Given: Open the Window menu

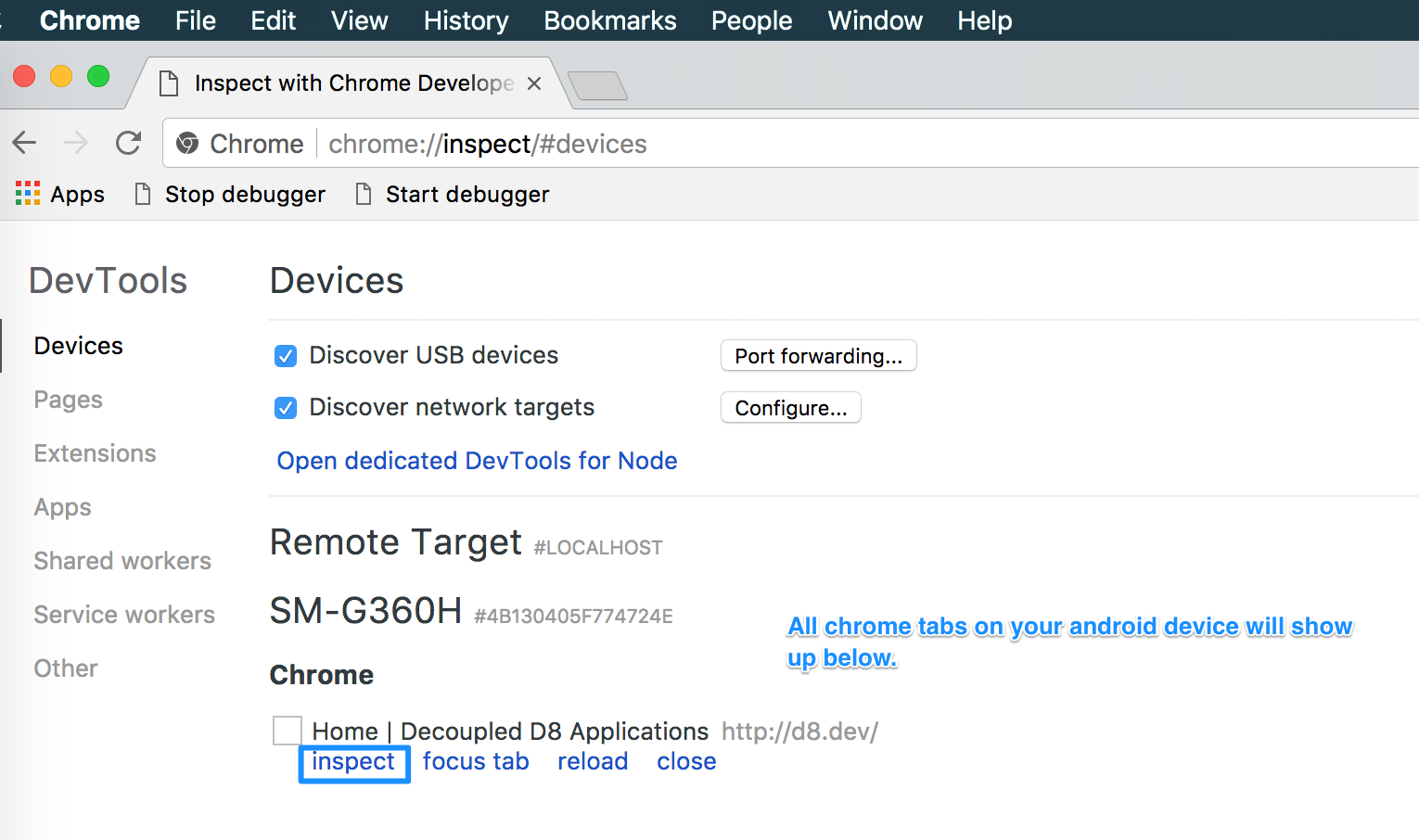Looking at the screenshot, I should [x=876, y=20].
